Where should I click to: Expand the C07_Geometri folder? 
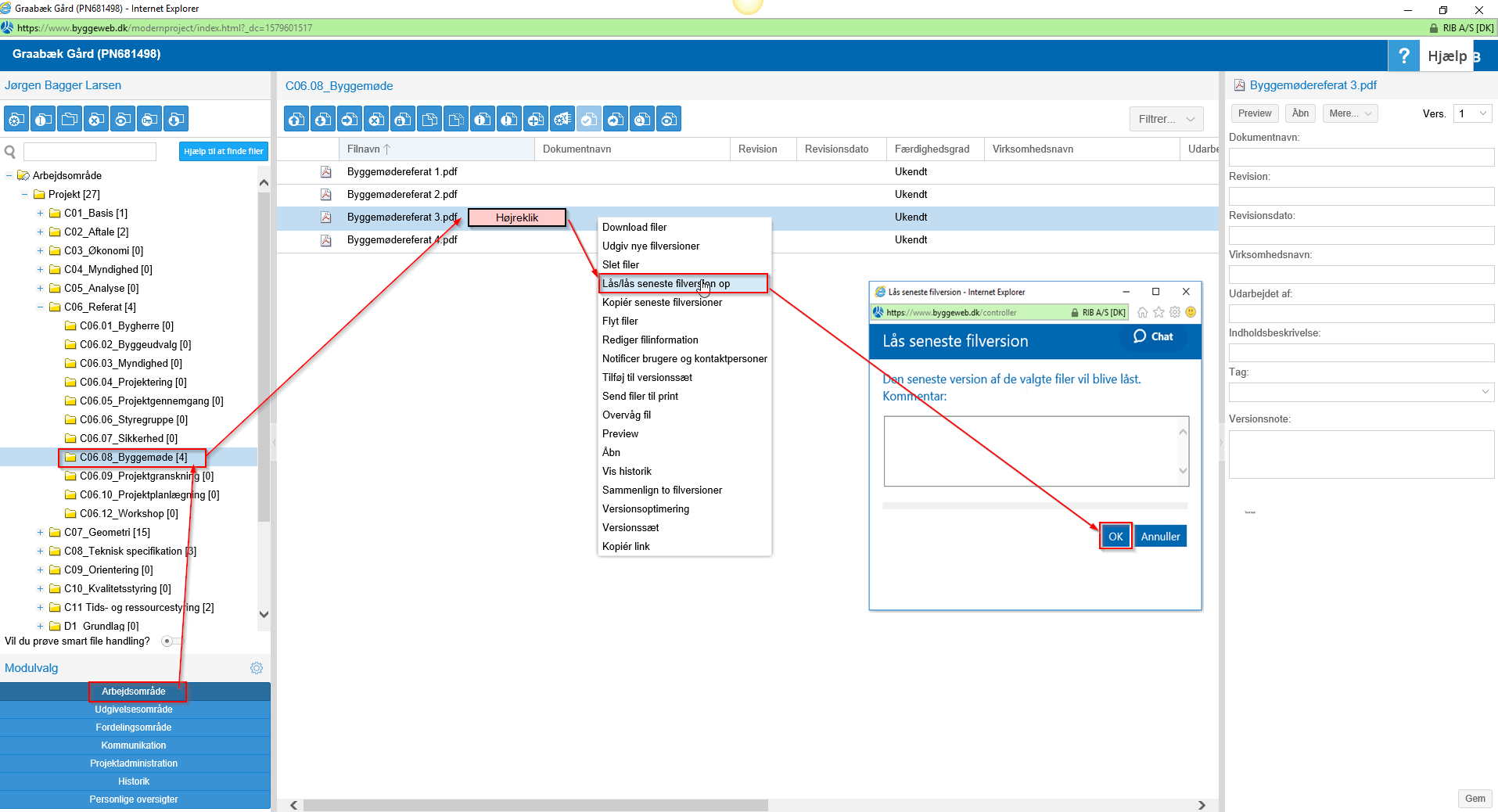(40, 533)
